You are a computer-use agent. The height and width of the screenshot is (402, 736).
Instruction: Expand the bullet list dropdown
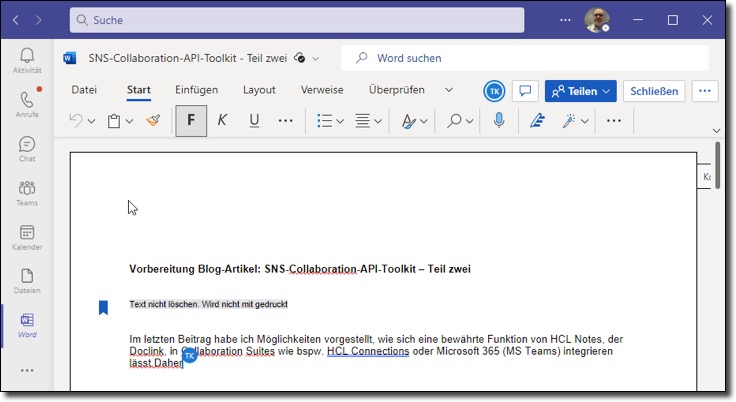pyautogui.click(x=340, y=121)
